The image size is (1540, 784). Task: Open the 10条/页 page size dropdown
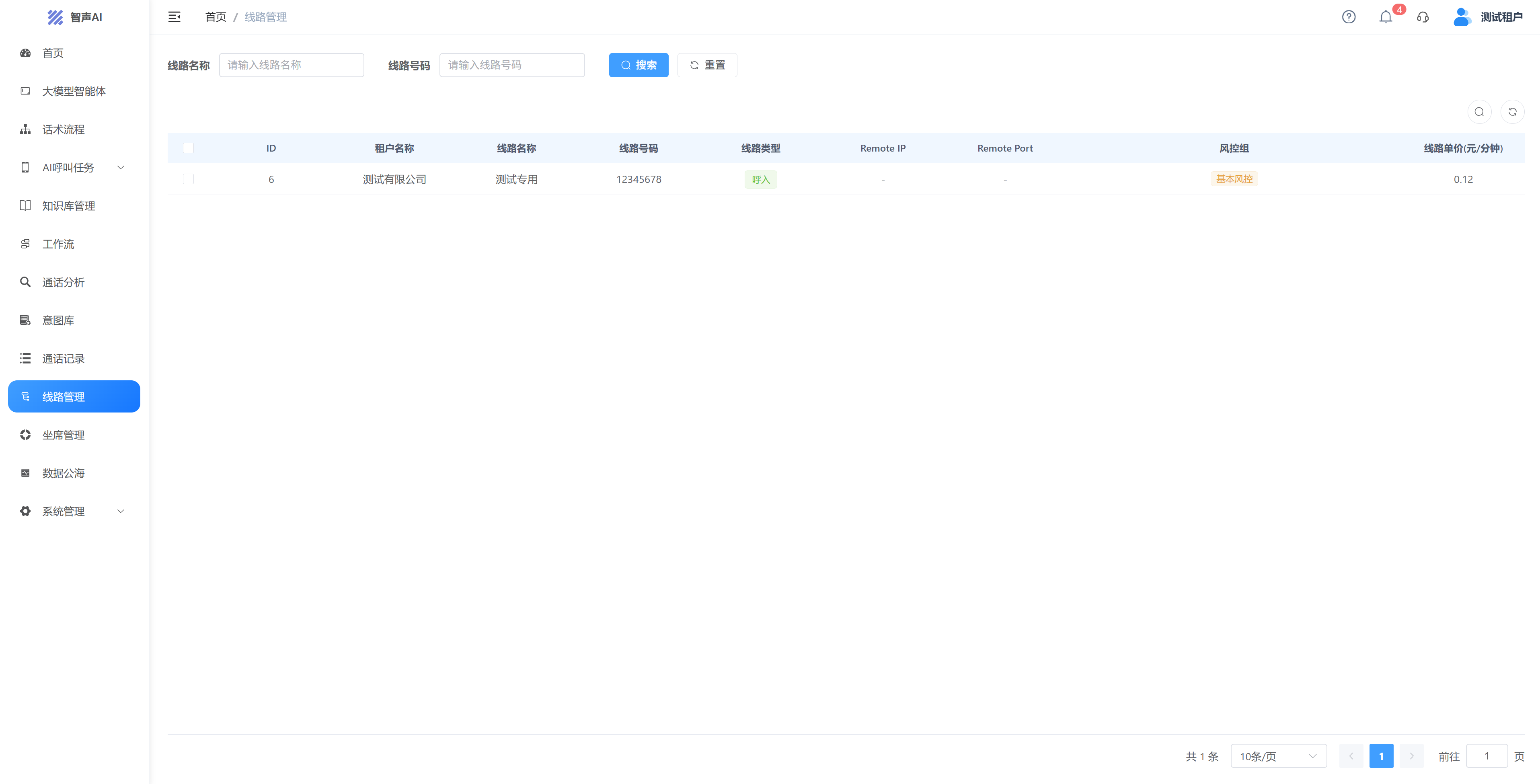tap(1278, 756)
